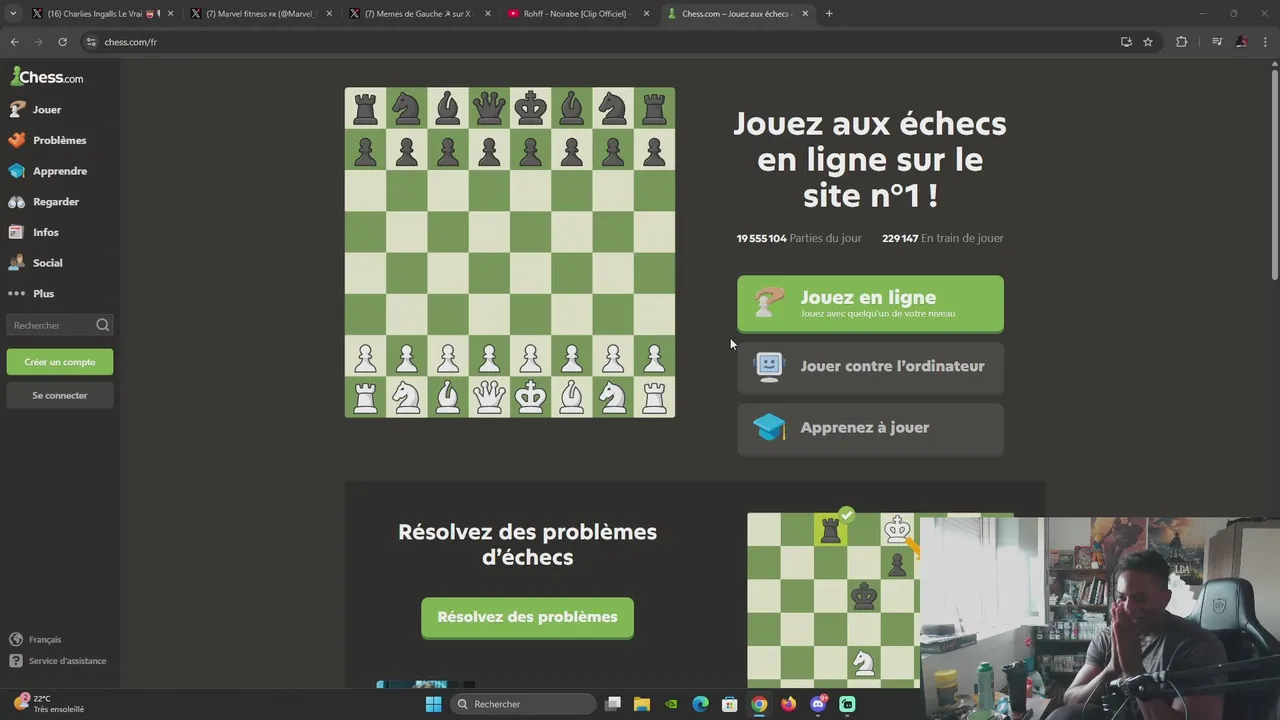Click the puzzle board preview thumbnail
The width and height of the screenshot is (1280, 720).
click(833, 600)
